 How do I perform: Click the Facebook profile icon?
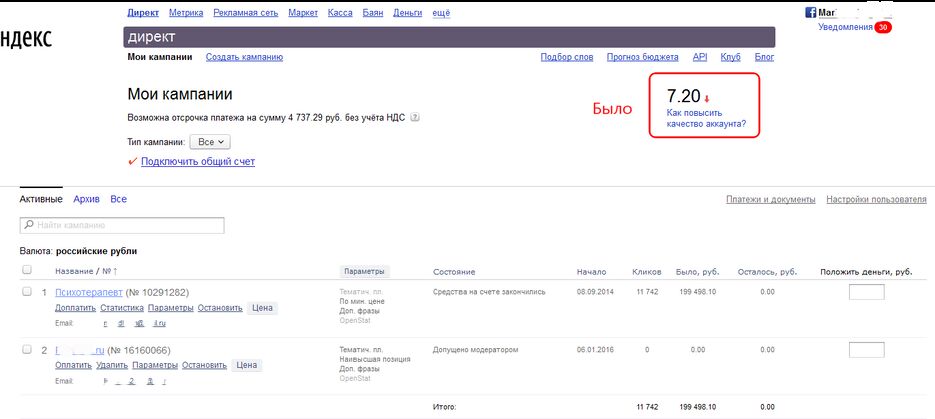pos(810,13)
